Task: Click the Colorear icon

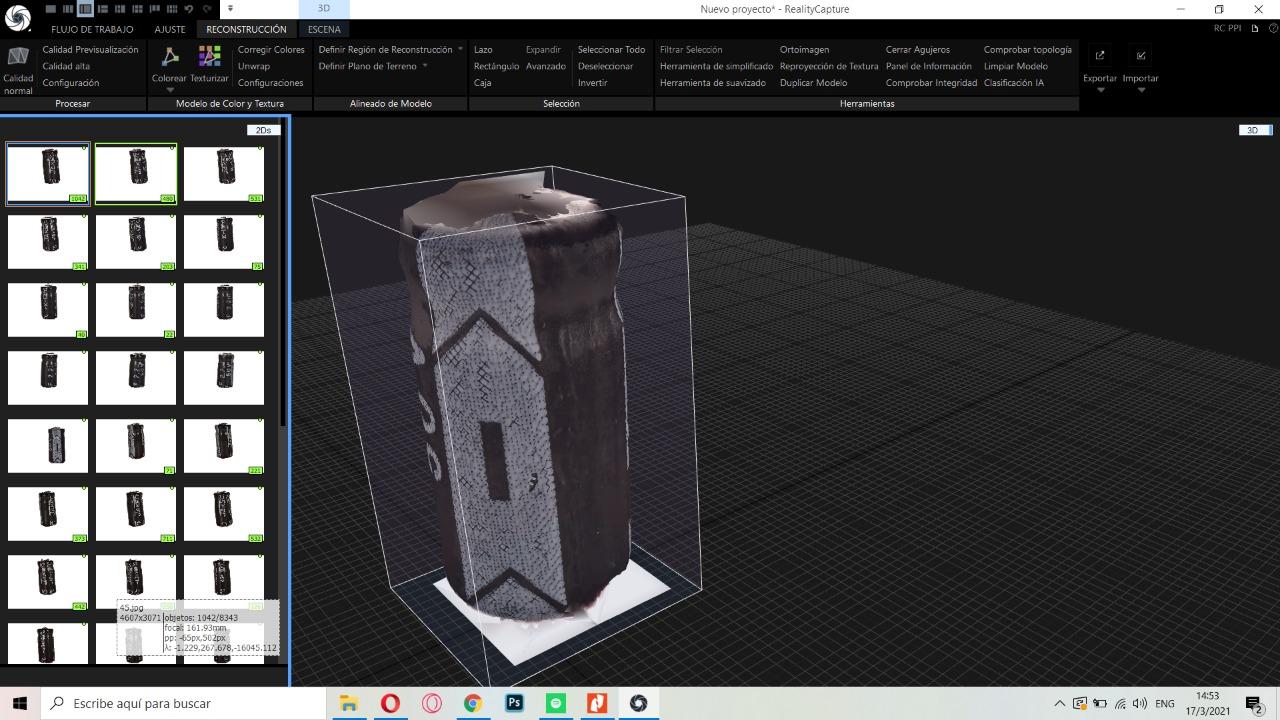Action: (x=169, y=57)
